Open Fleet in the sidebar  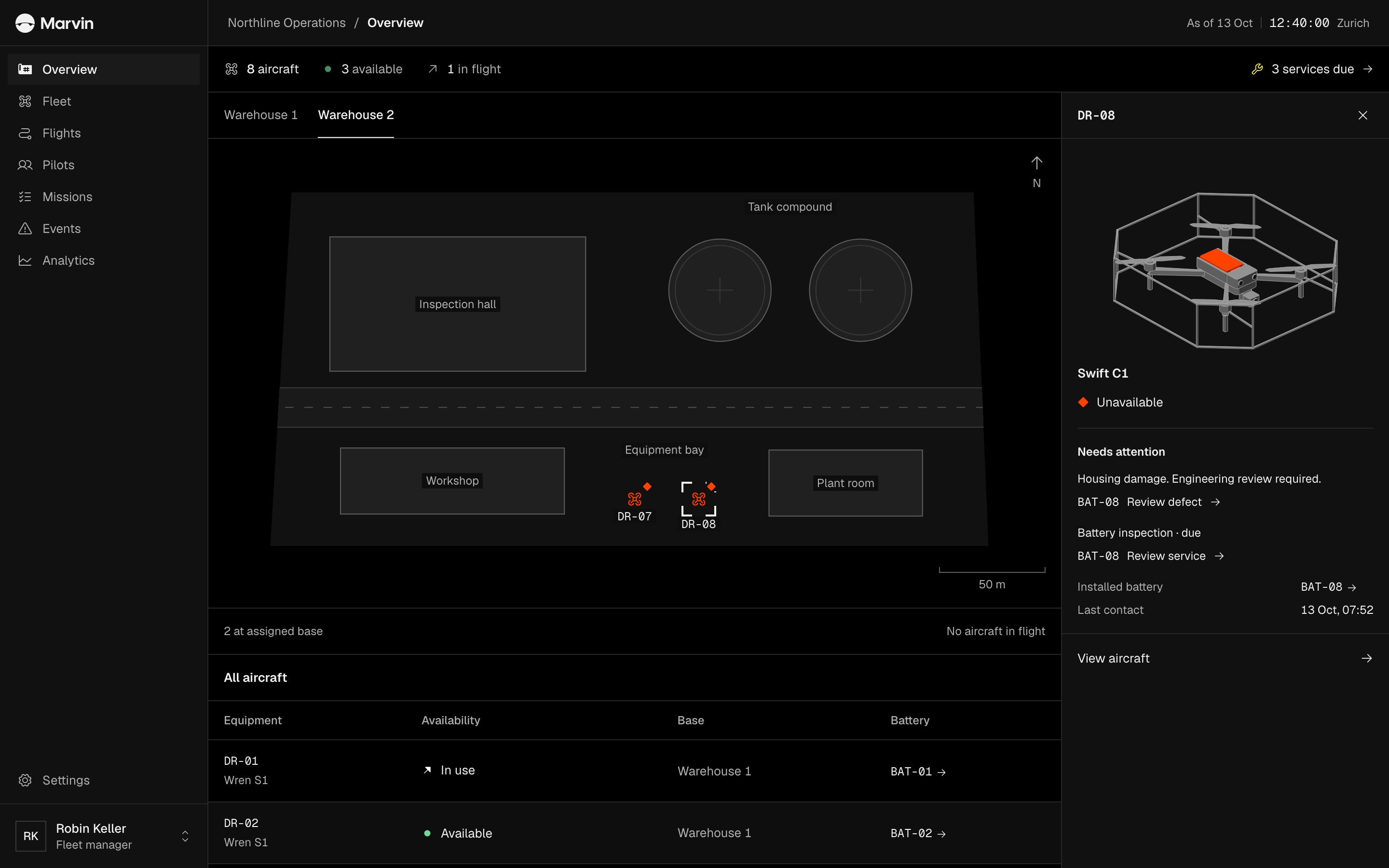click(103, 102)
